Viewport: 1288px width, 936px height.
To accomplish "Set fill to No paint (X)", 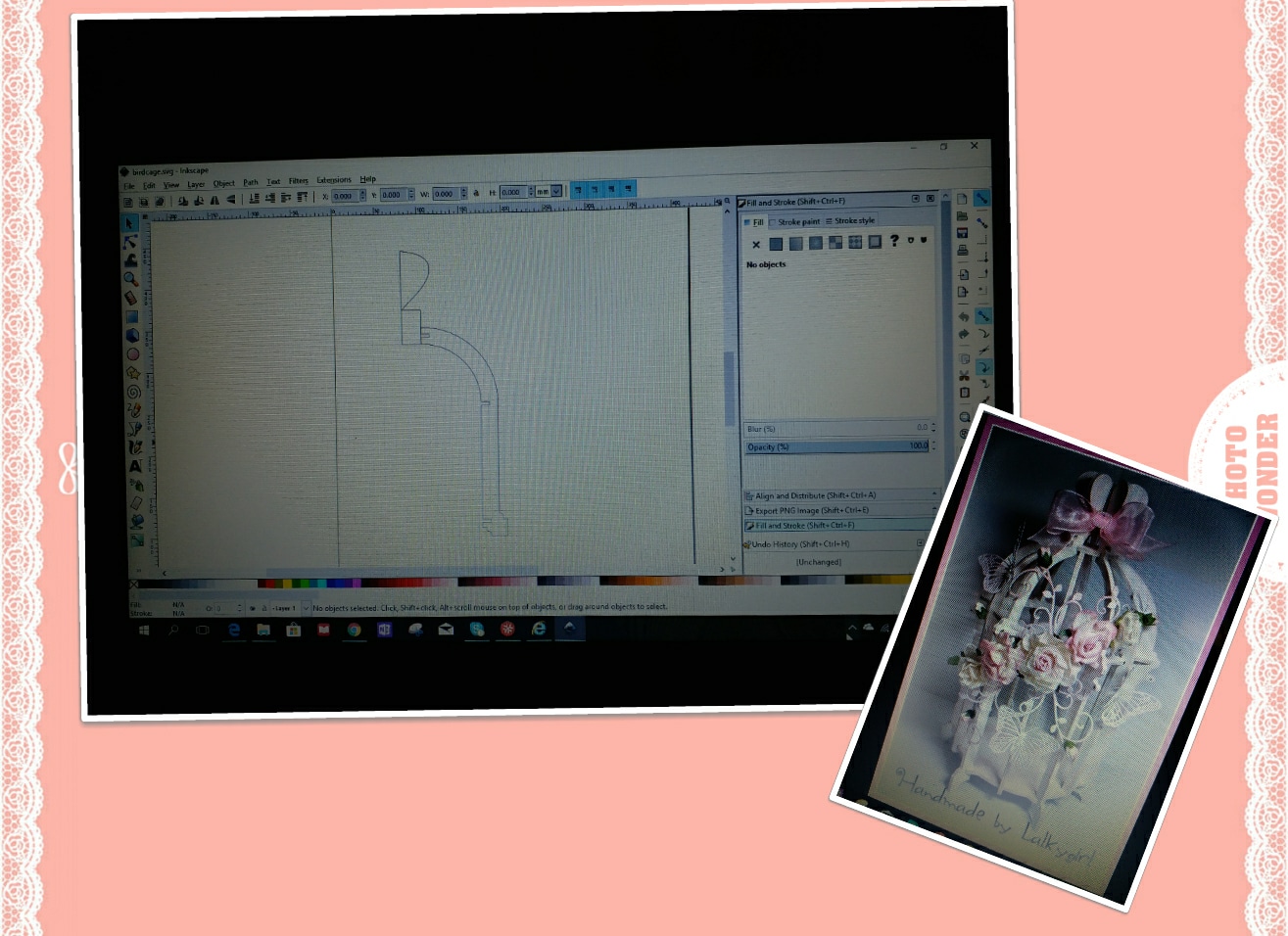I will (756, 245).
